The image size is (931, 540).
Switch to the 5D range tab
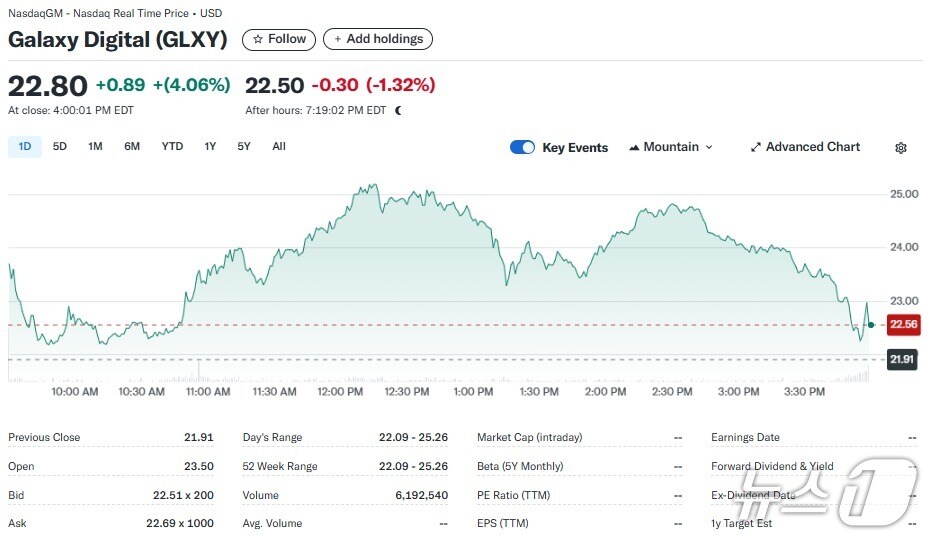(60, 146)
